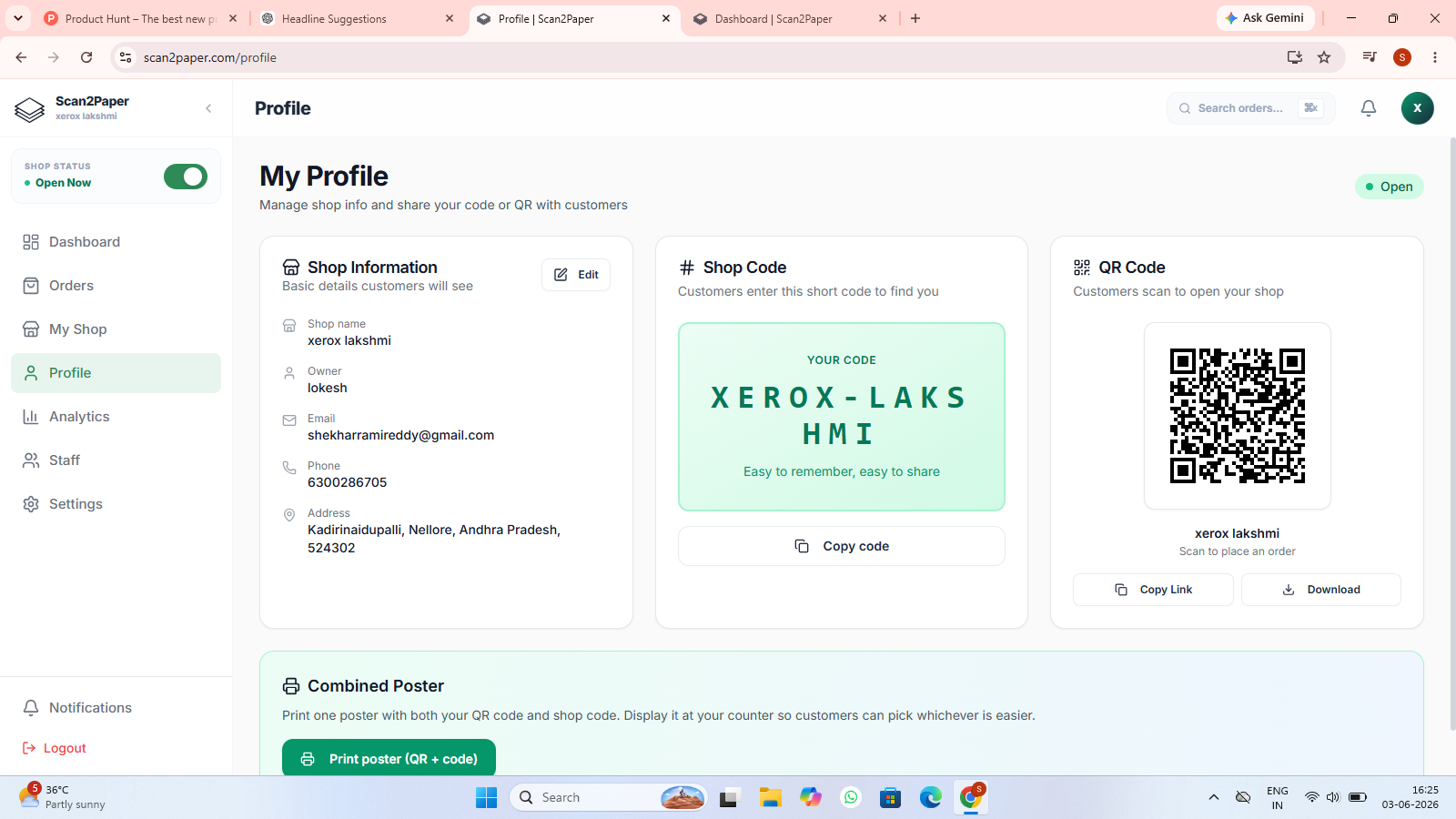This screenshot has height=819, width=1456.
Task: Click the printer icon beside Combined Poster
Action: coord(291,686)
